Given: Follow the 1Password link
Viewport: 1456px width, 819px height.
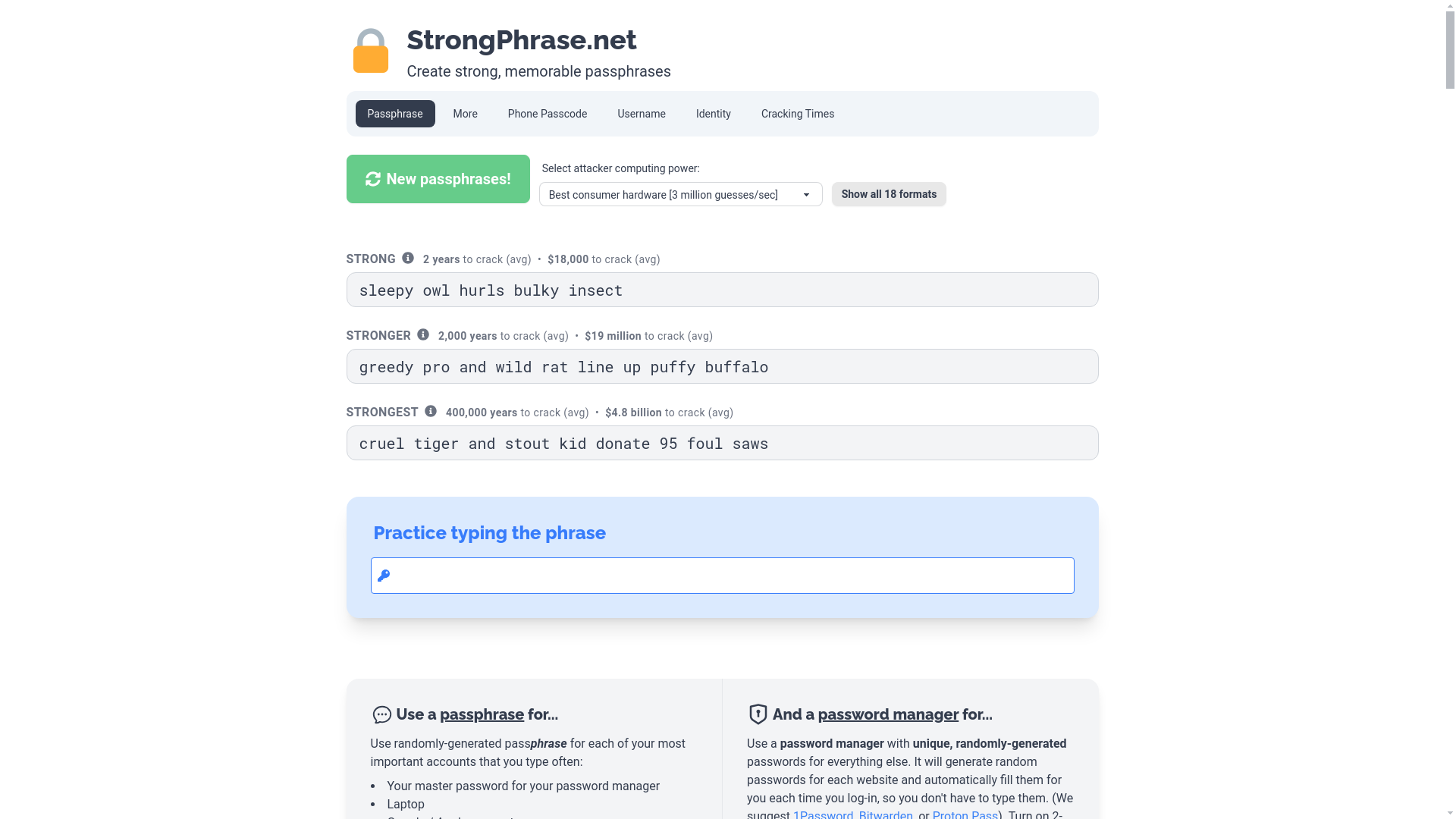Looking at the screenshot, I should 823,814.
